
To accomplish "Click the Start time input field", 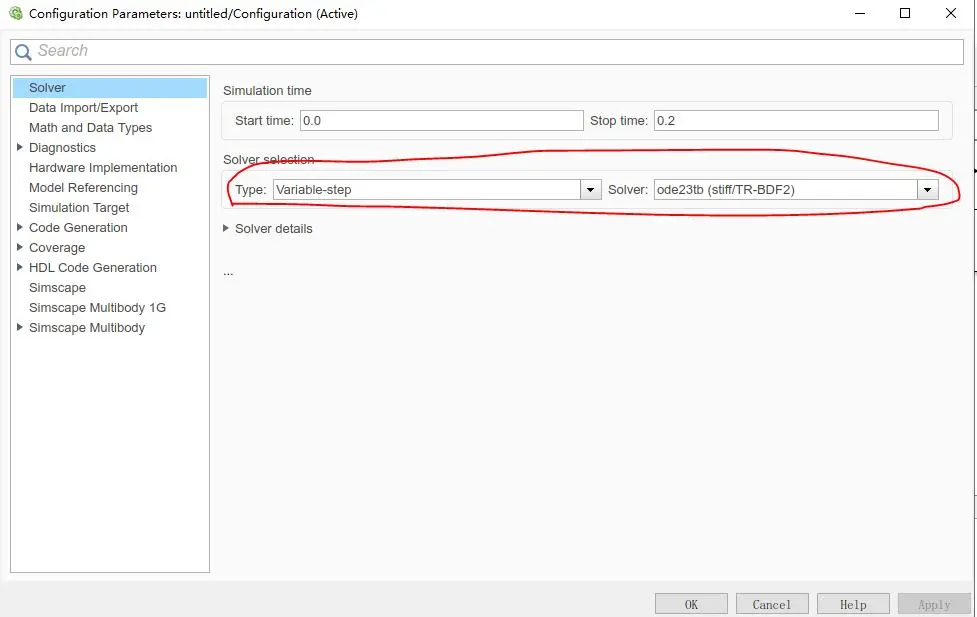I will [x=442, y=120].
